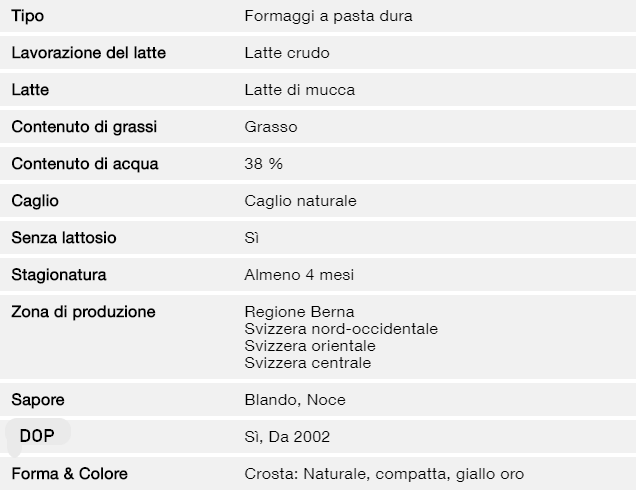Click "Svizzera nord-occidentale" in production zones
The width and height of the screenshot is (638, 491).
341,329
